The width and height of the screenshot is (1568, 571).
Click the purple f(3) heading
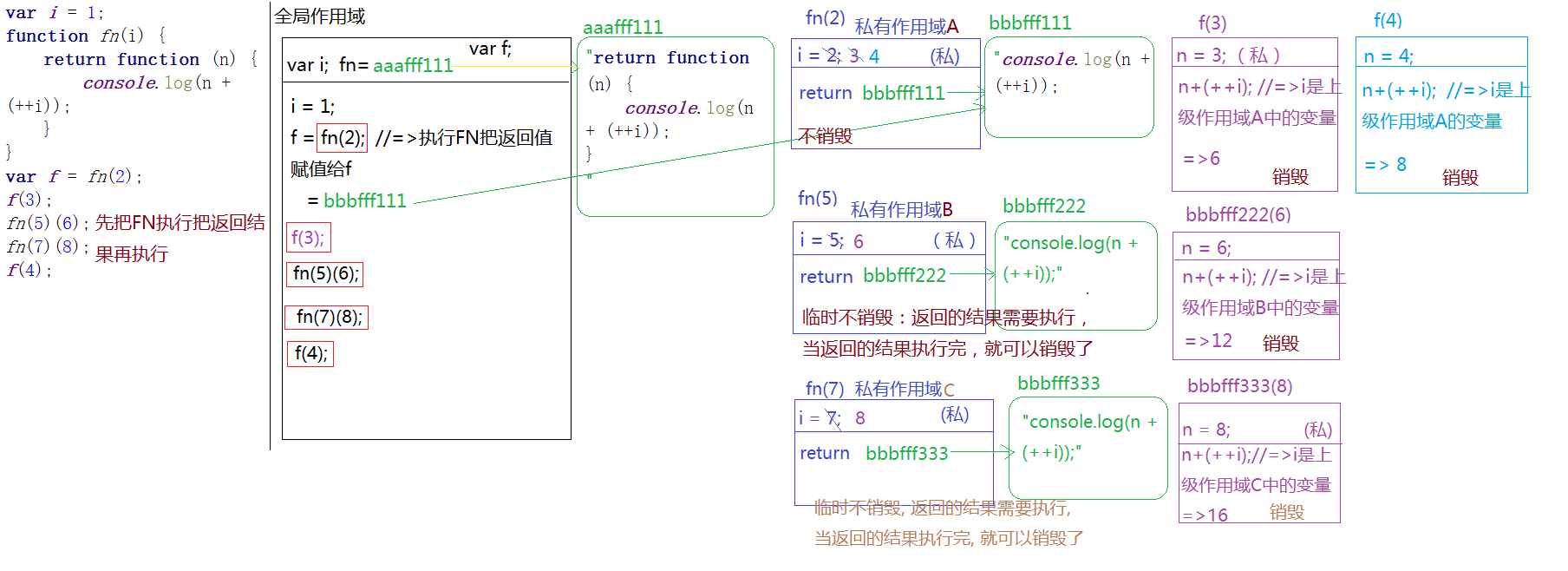coord(1212,23)
